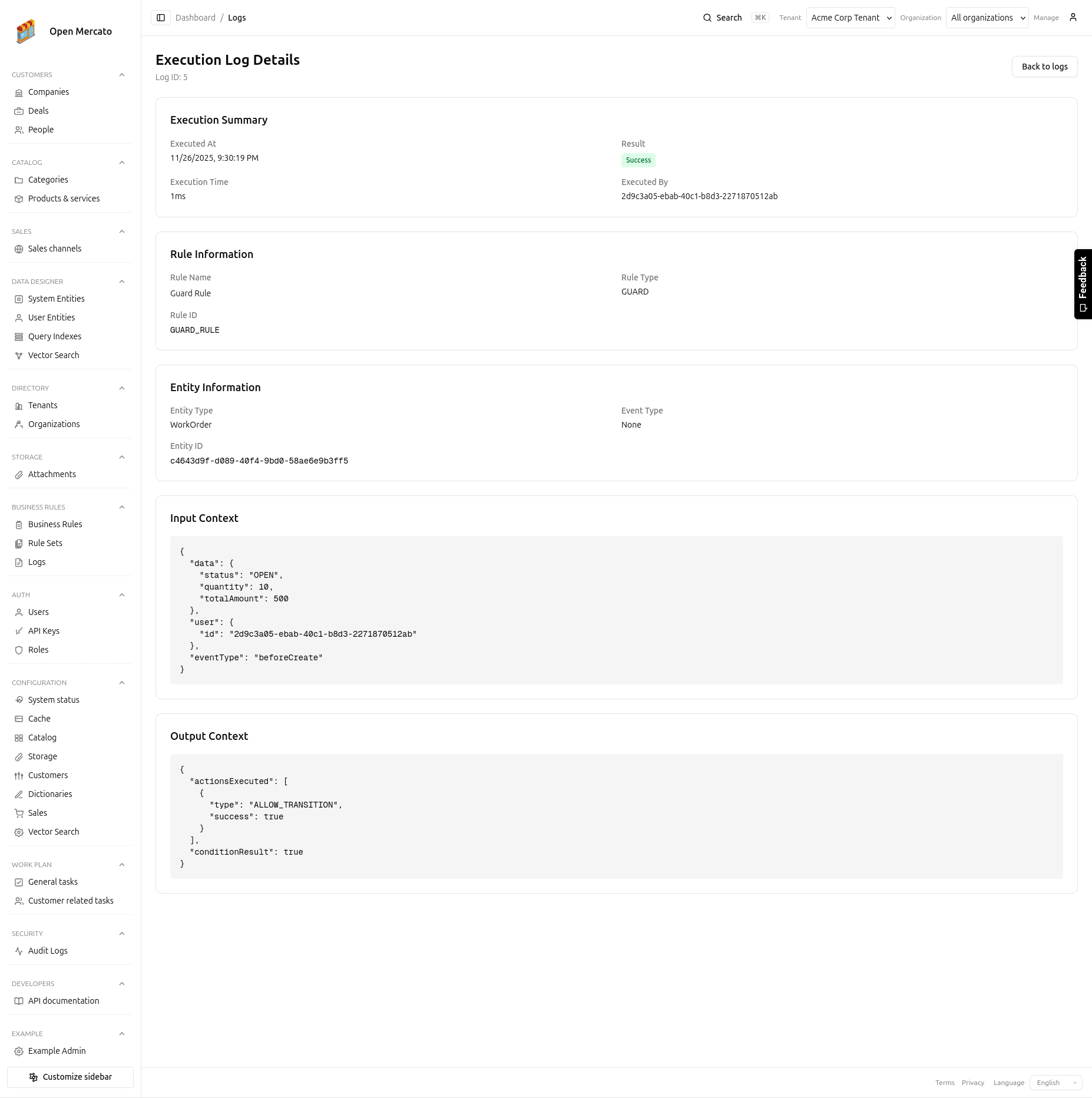Click the Open Mercato logo

tap(26, 31)
